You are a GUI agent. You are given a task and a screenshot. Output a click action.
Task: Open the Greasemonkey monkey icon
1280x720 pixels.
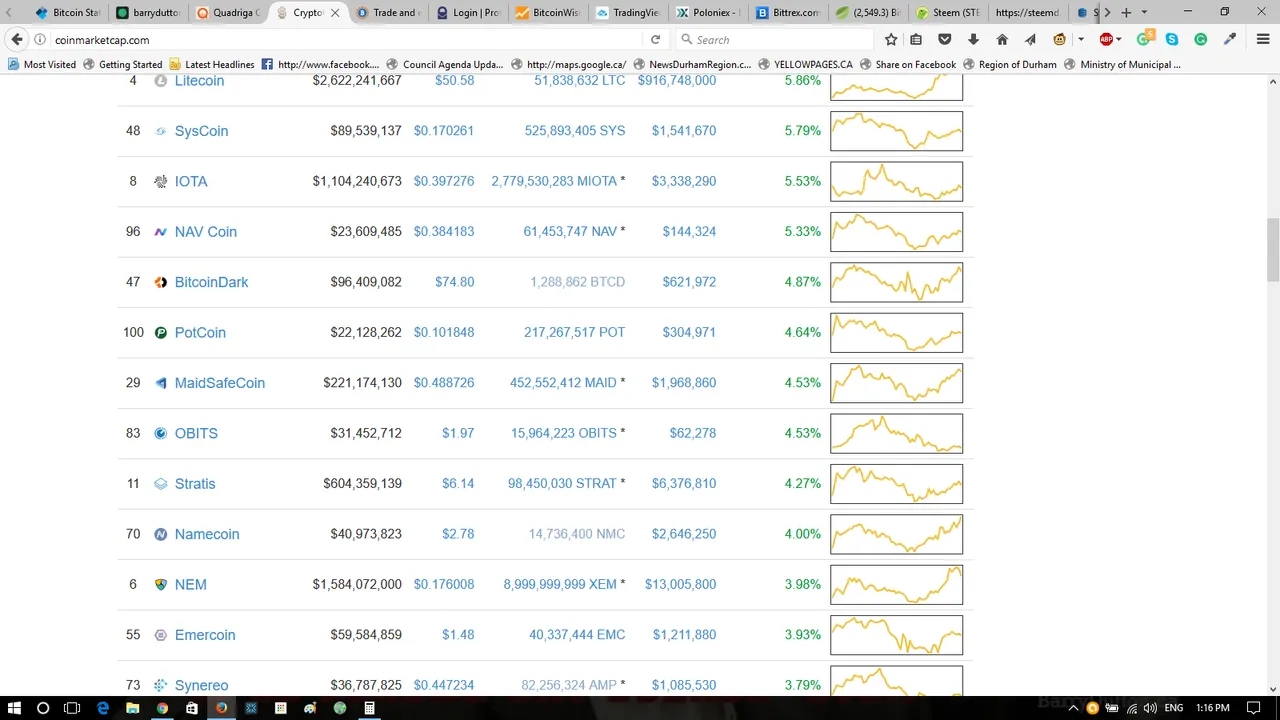[1060, 40]
